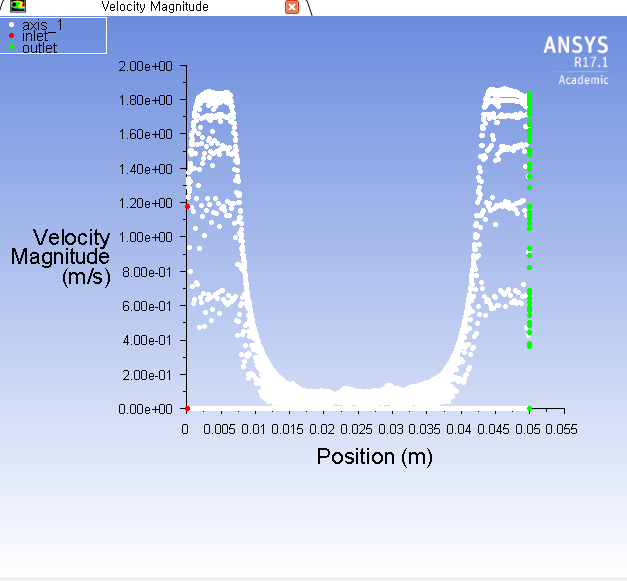Click the 0.055 x-axis label
This screenshot has height=581, width=627.
pos(561,429)
